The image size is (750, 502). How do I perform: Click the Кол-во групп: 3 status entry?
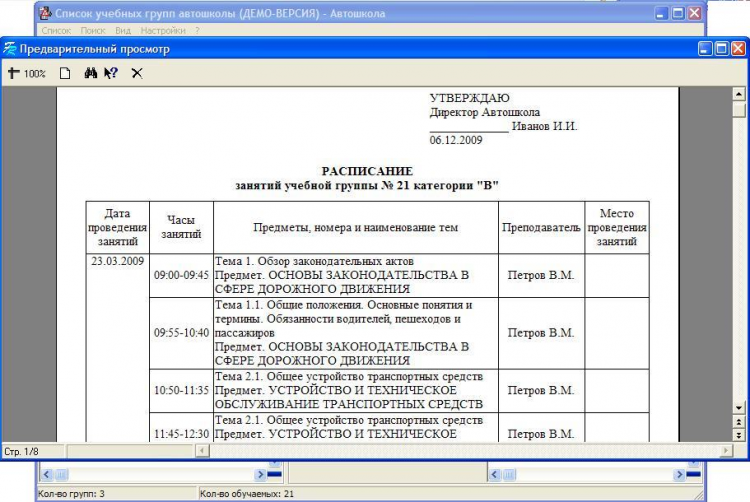[71, 494]
